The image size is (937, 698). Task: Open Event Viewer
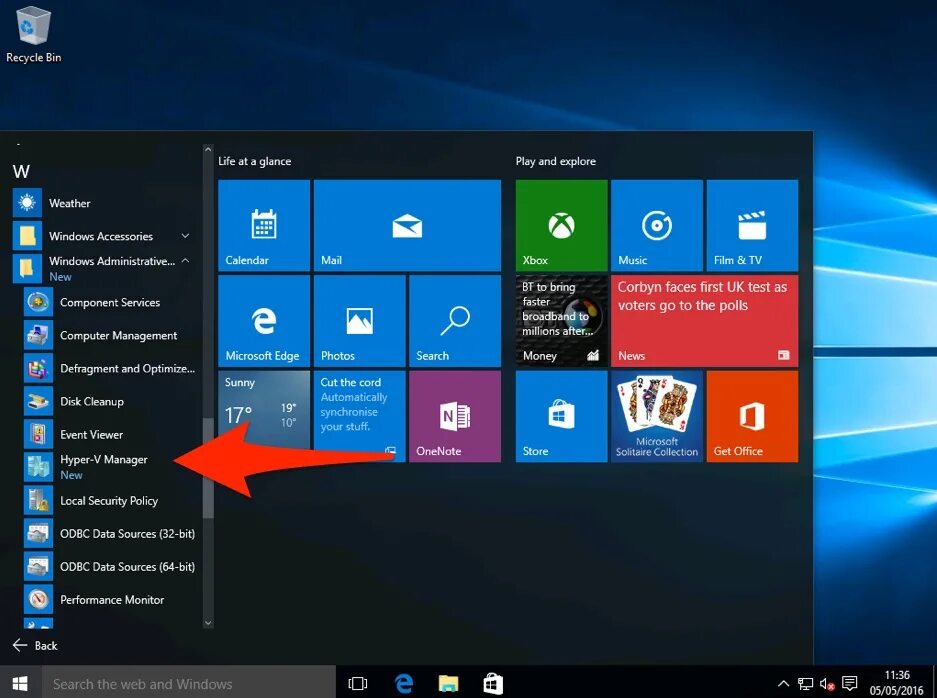[x=111, y=434]
